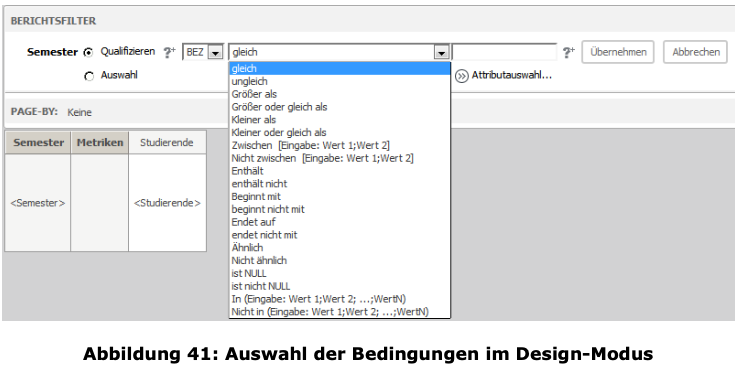
Task: Select 'endet nicht mit' option
Action: (339, 235)
